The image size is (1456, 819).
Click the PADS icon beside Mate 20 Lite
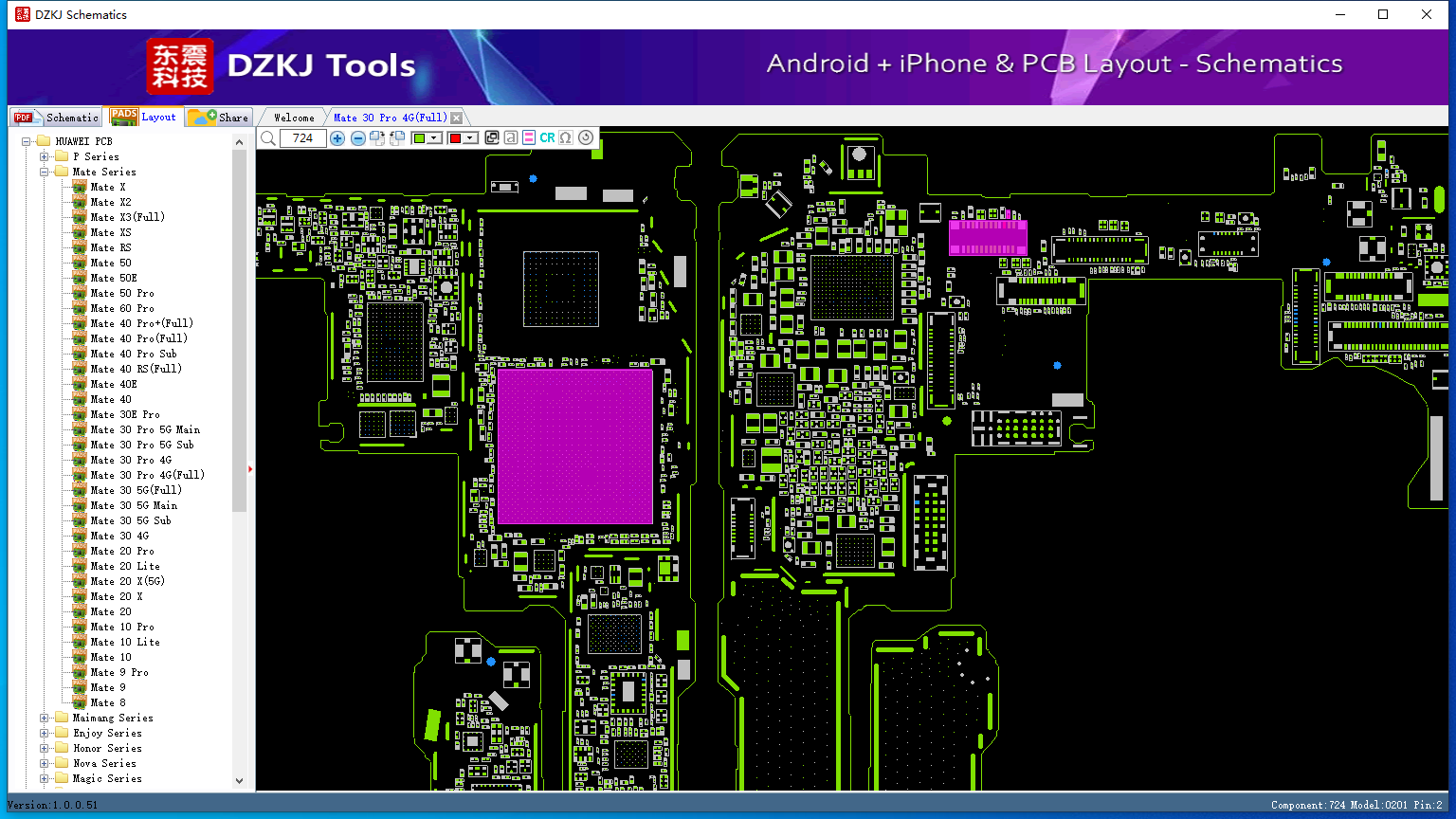coord(80,567)
